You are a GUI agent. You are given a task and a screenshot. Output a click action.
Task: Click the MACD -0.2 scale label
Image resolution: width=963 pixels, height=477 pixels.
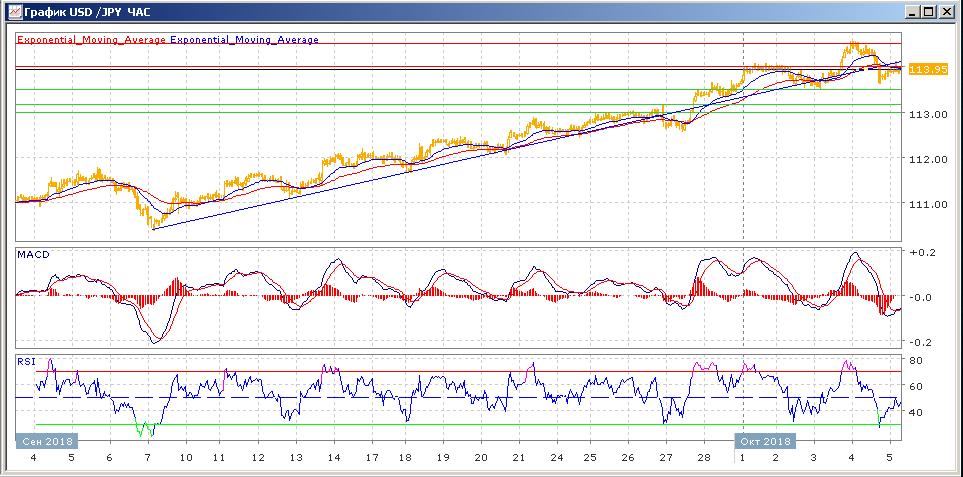(x=921, y=342)
